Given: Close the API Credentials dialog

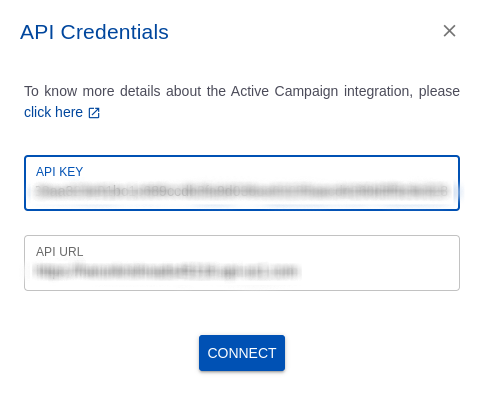Looking at the screenshot, I should click(449, 31).
